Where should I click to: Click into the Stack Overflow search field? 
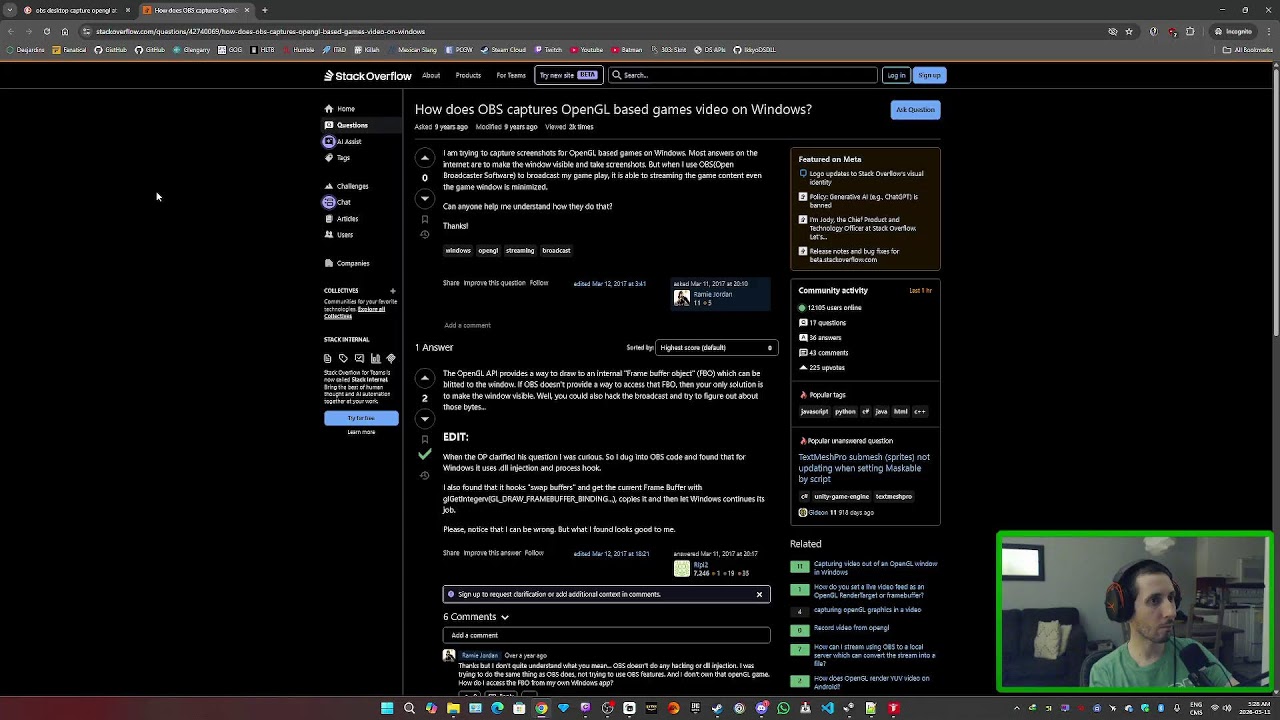pos(743,75)
